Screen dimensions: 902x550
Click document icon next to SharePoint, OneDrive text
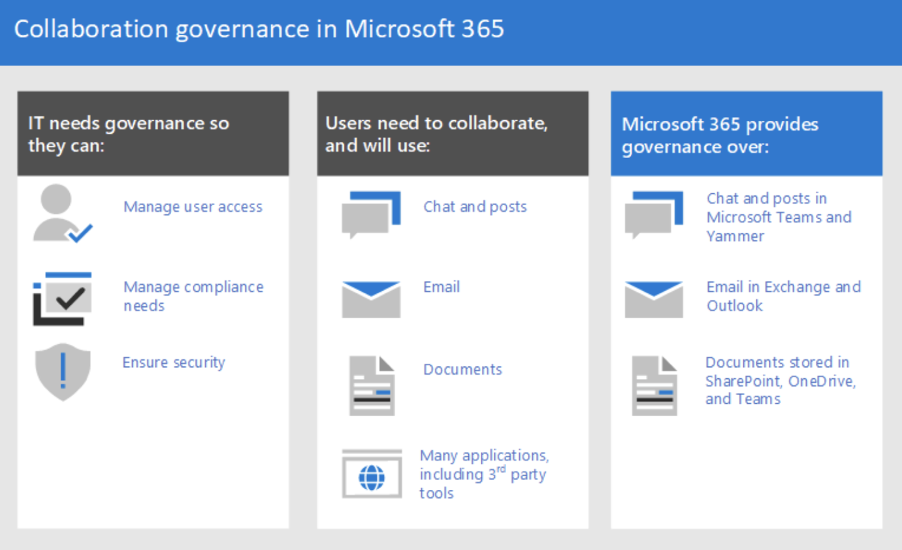pyautogui.click(x=655, y=385)
